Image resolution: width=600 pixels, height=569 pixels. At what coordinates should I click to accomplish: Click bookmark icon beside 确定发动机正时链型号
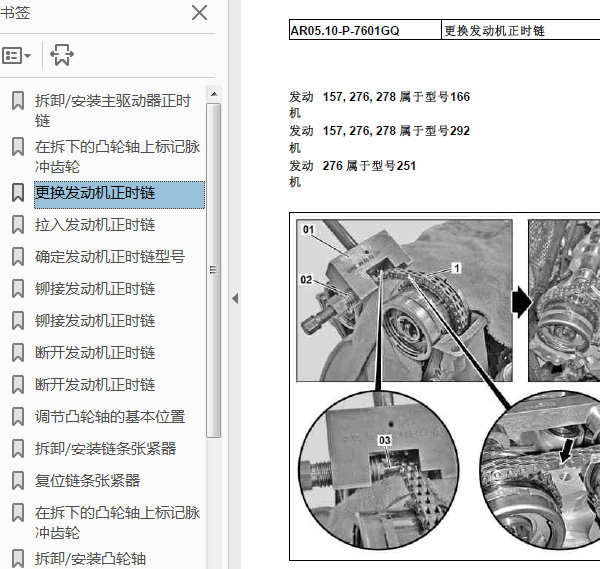[x=18, y=257]
